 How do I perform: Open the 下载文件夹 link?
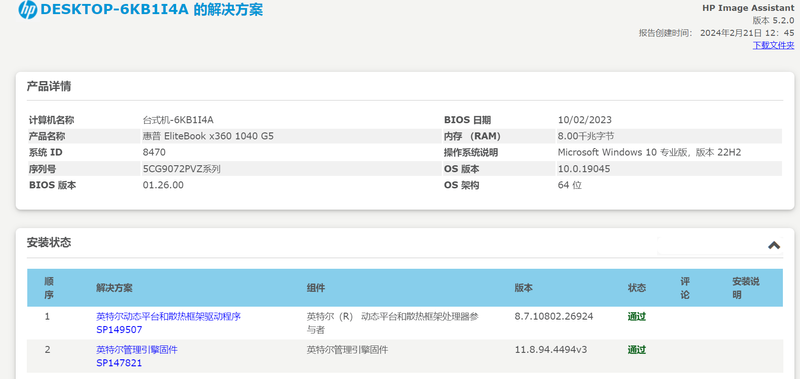coord(773,45)
